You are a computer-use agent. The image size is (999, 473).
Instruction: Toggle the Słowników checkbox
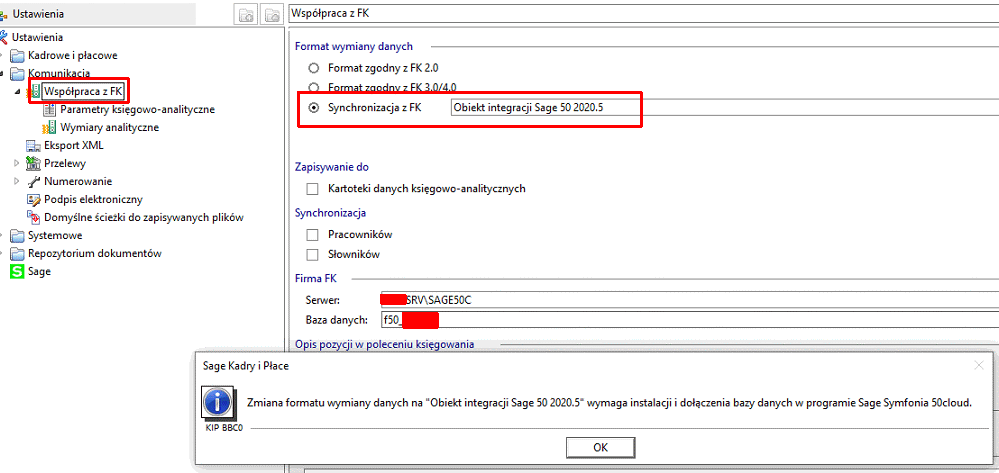click(x=313, y=254)
